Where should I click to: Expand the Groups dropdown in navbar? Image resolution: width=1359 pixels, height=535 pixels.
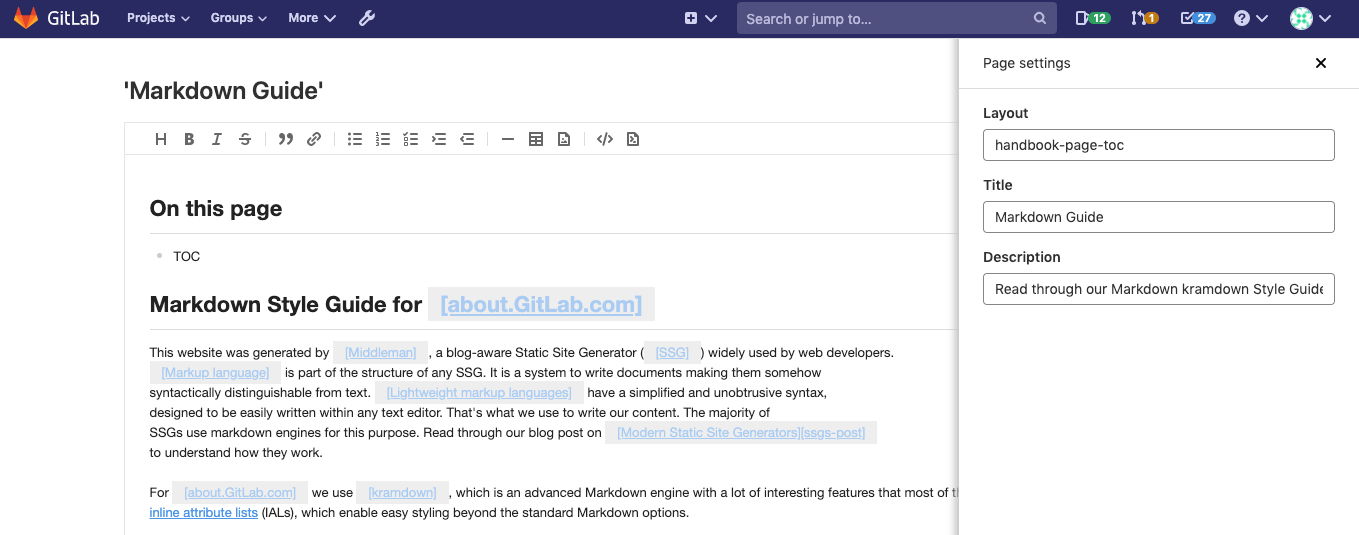(238, 18)
